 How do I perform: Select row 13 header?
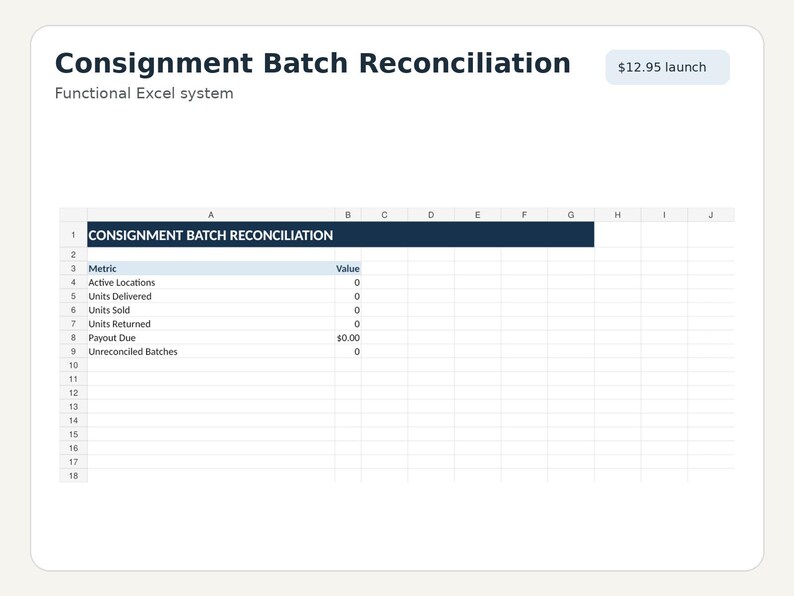(x=73, y=407)
